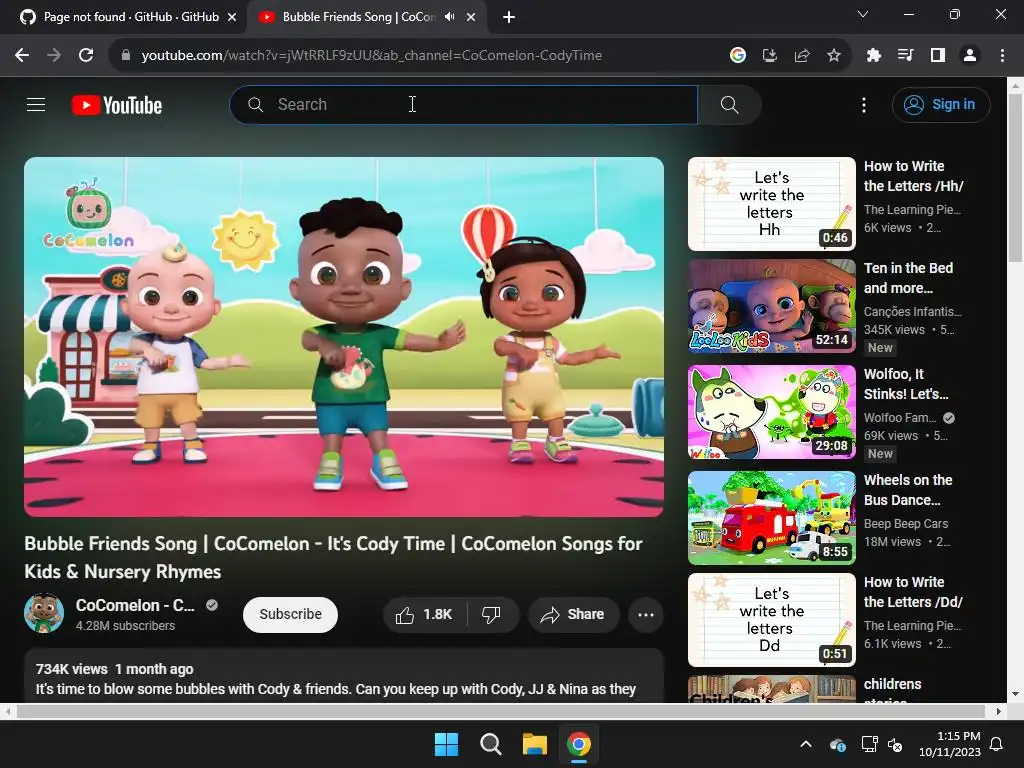The height and width of the screenshot is (768, 1024).
Task: Click the Google icon in address bar
Action: 738,56
